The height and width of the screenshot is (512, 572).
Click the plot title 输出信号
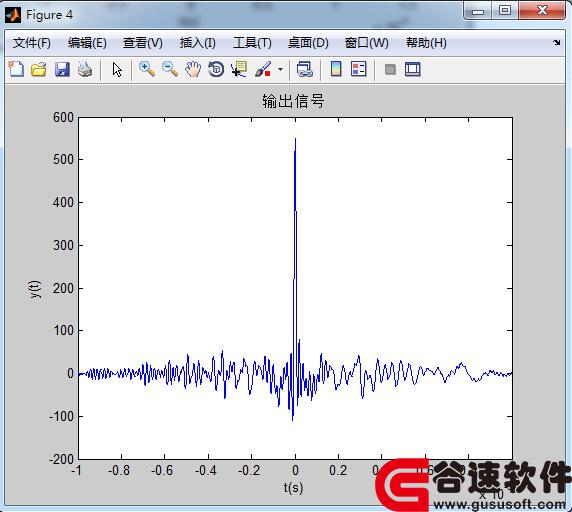pyautogui.click(x=293, y=101)
